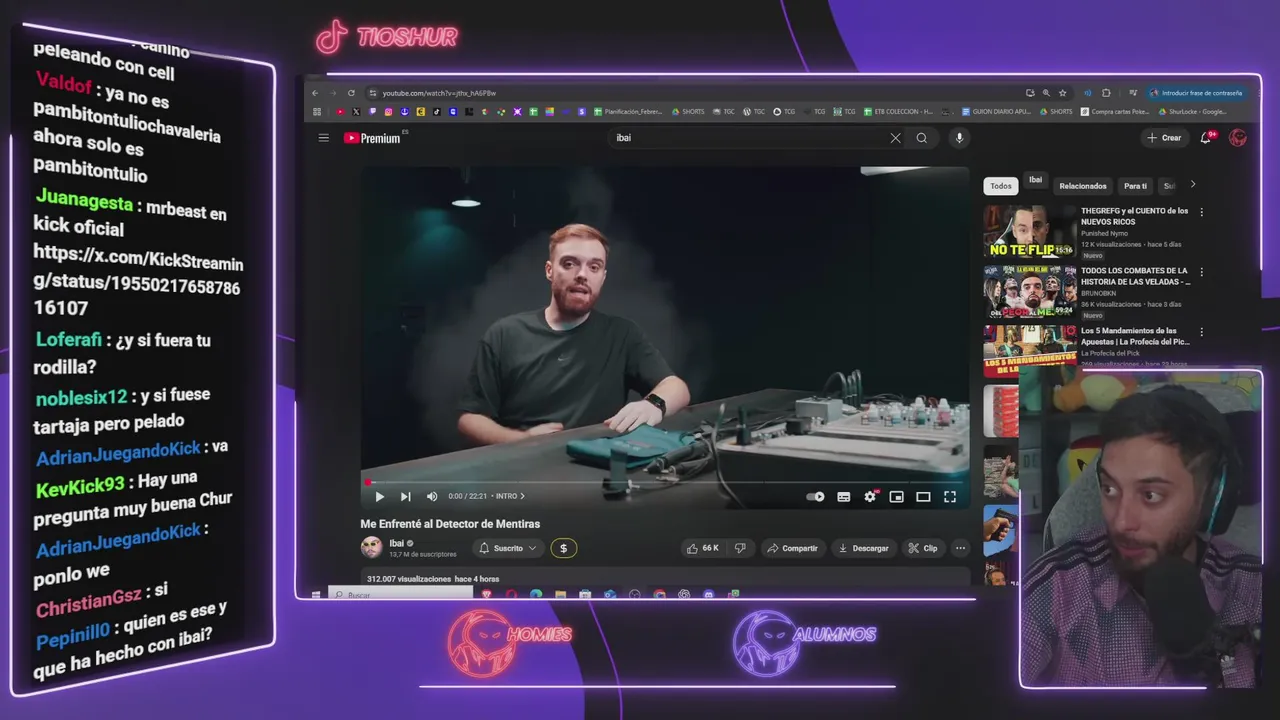Open the Ibai channel name link
This screenshot has height=720, width=1280.
click(x=396, y=543)
